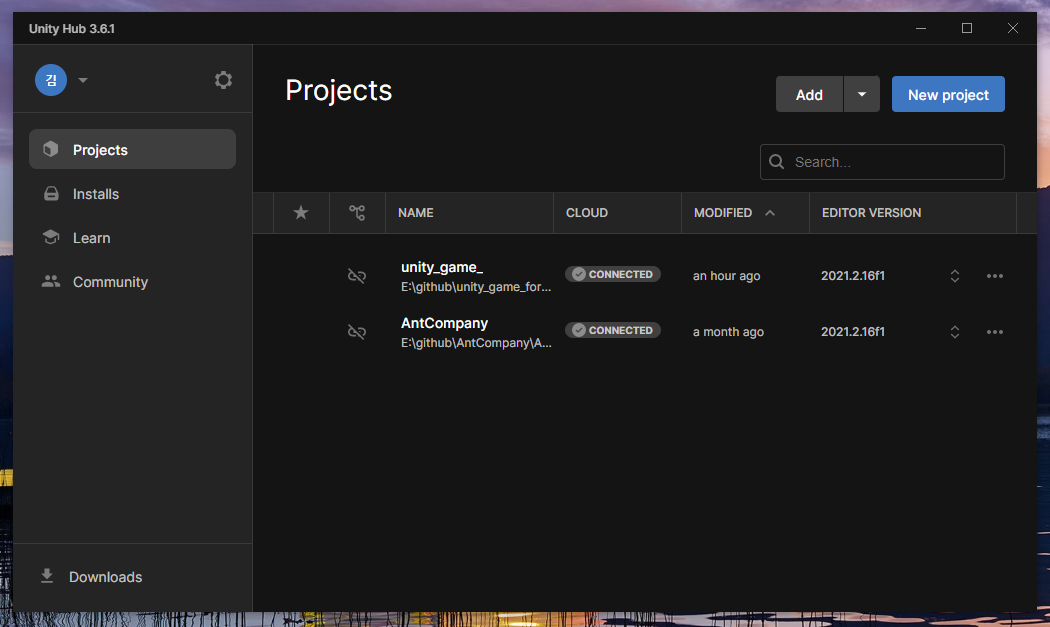Viewport: 1050px width, 627px height.
Task: Select Projects in the sidebar
Action: click(x=132, y=149)
